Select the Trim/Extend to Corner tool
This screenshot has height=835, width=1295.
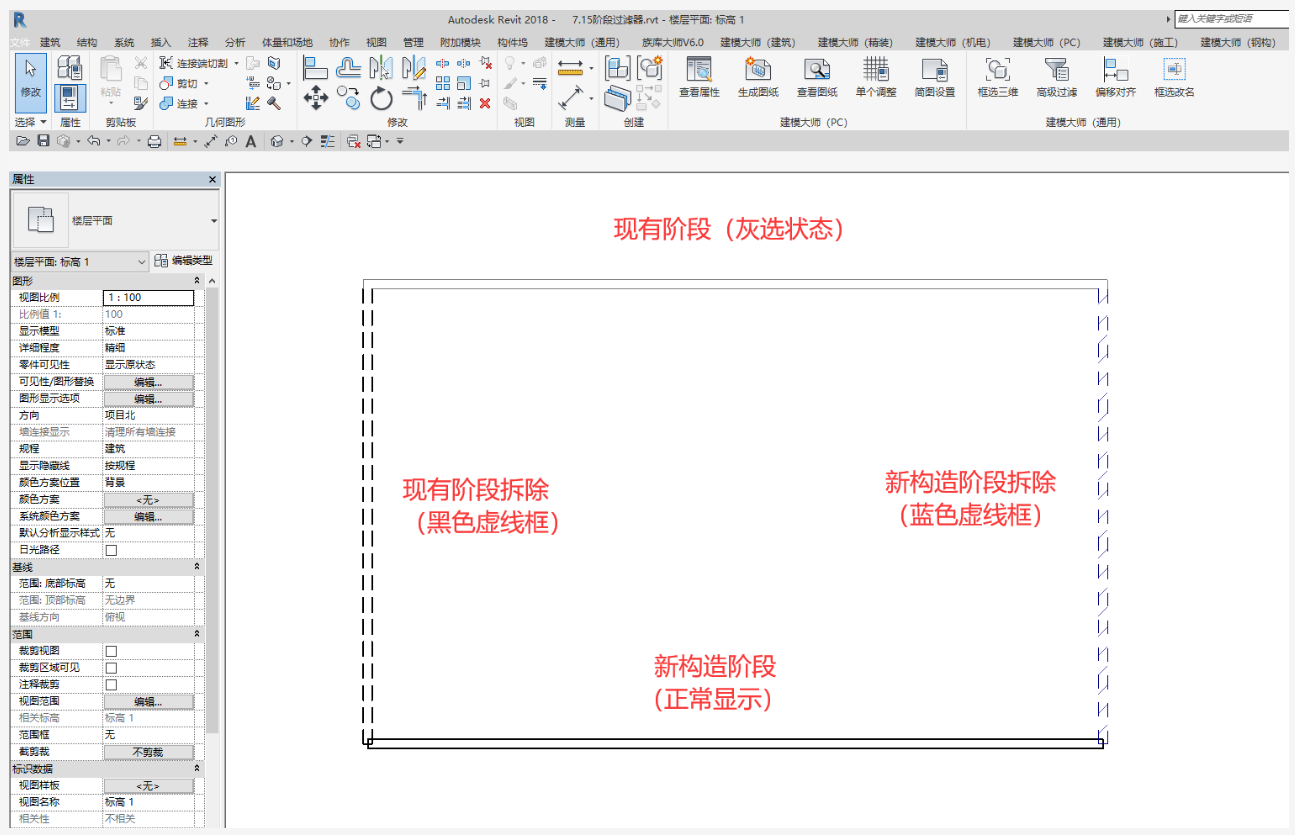(413, 98)
